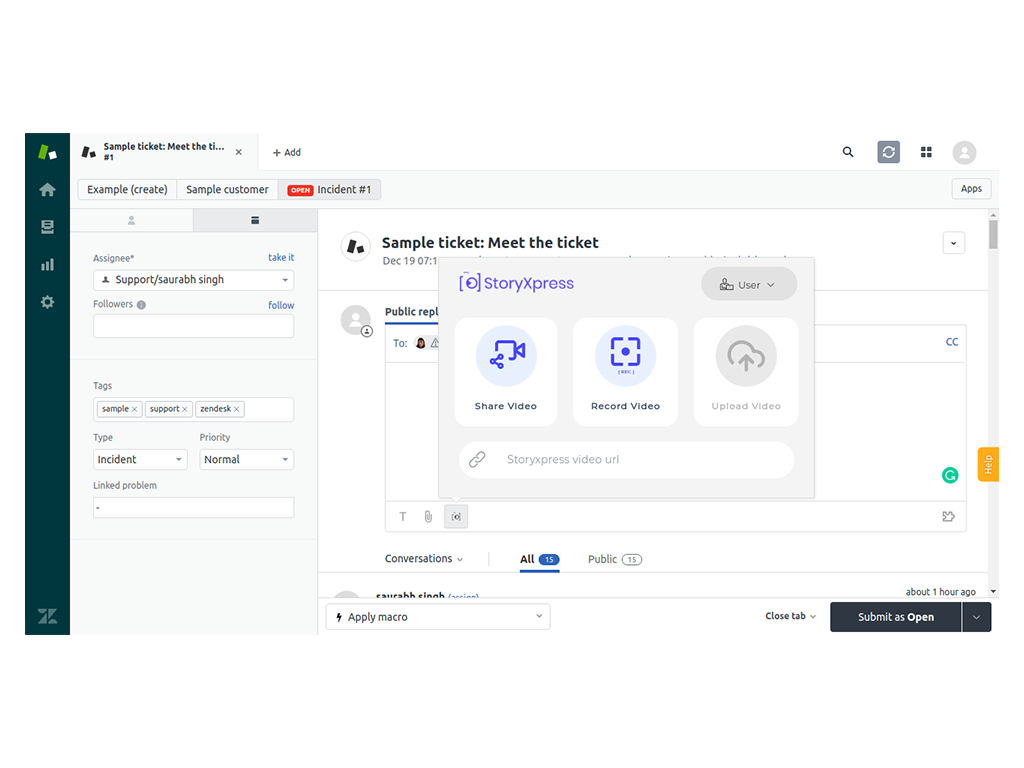Click the Share Video icon
This screenshot has width=1024, height=768.
pos(506,356)
